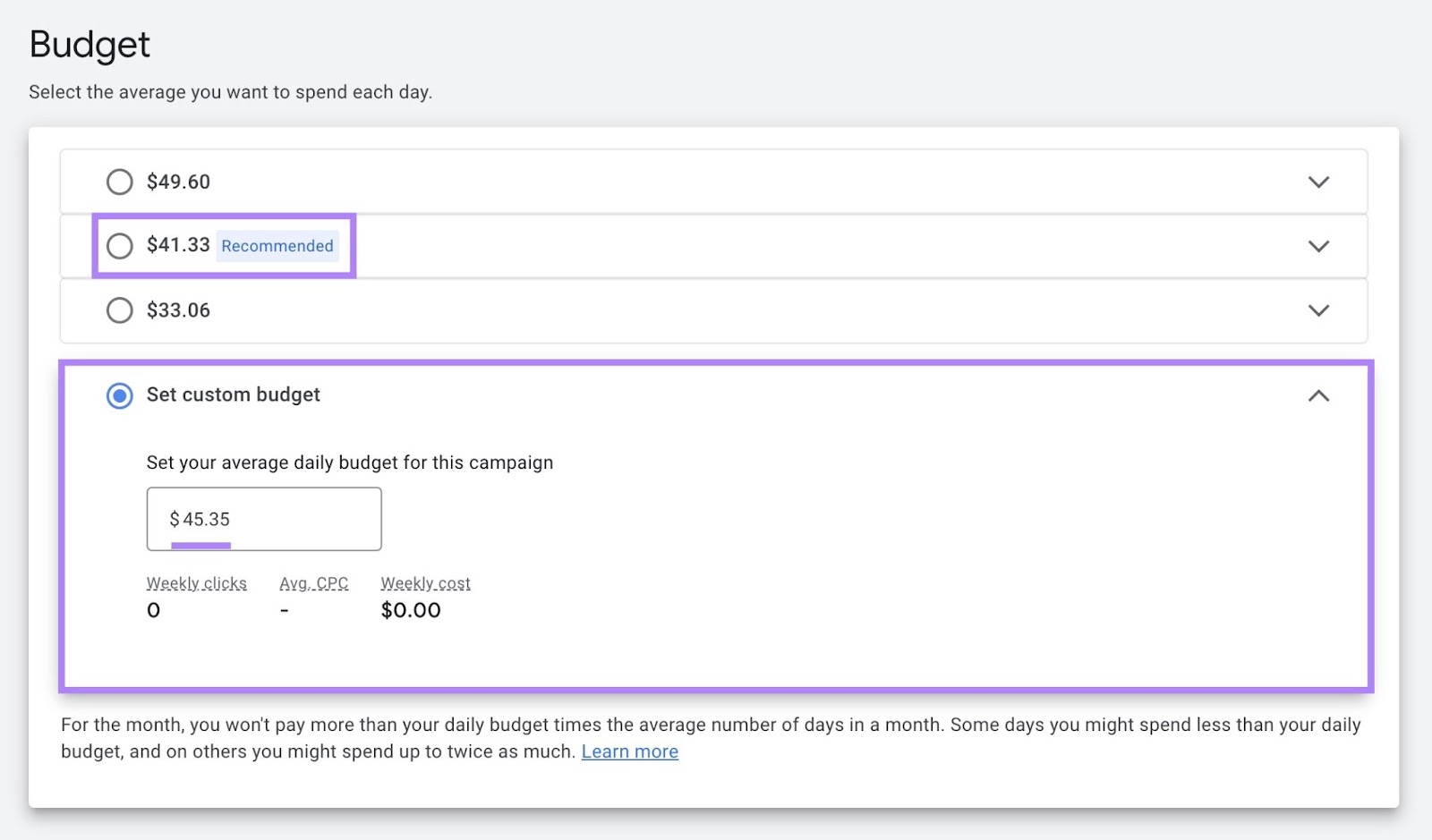Expand the $41.33 recommended budget row
1432x840 pixels.
tap(1317, 245)
